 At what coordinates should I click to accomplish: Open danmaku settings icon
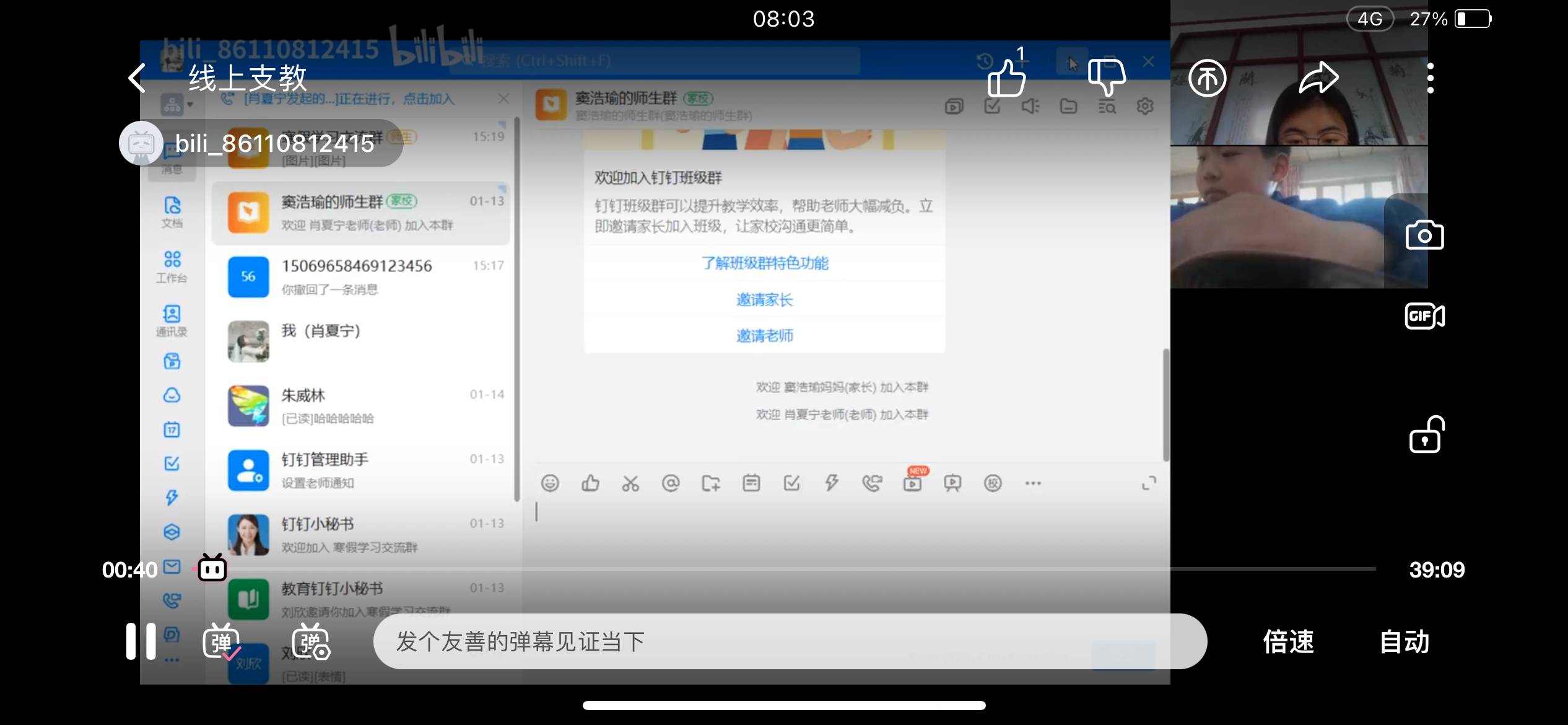click(x=311, y=641)
